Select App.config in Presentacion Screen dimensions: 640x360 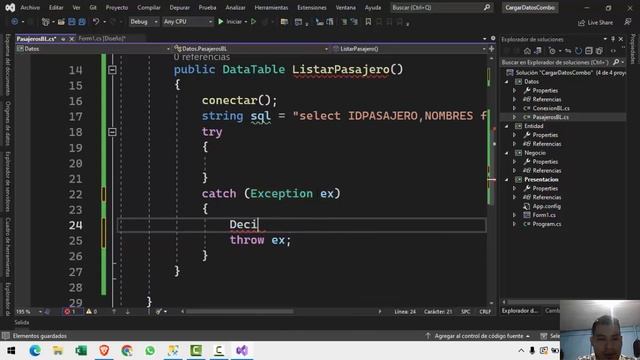click(546, 206)
